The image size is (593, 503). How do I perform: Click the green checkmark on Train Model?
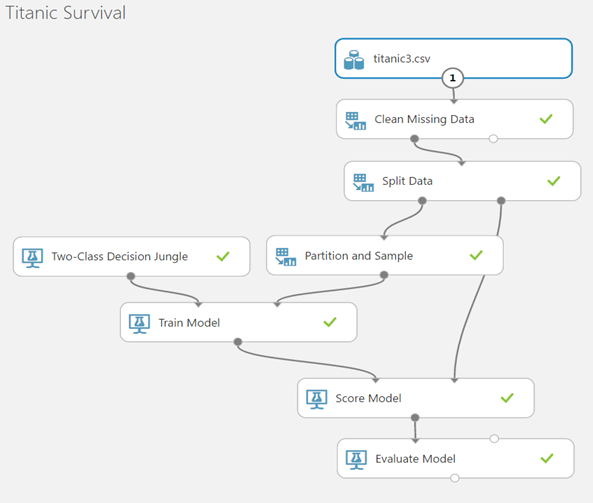pos(330,322)
